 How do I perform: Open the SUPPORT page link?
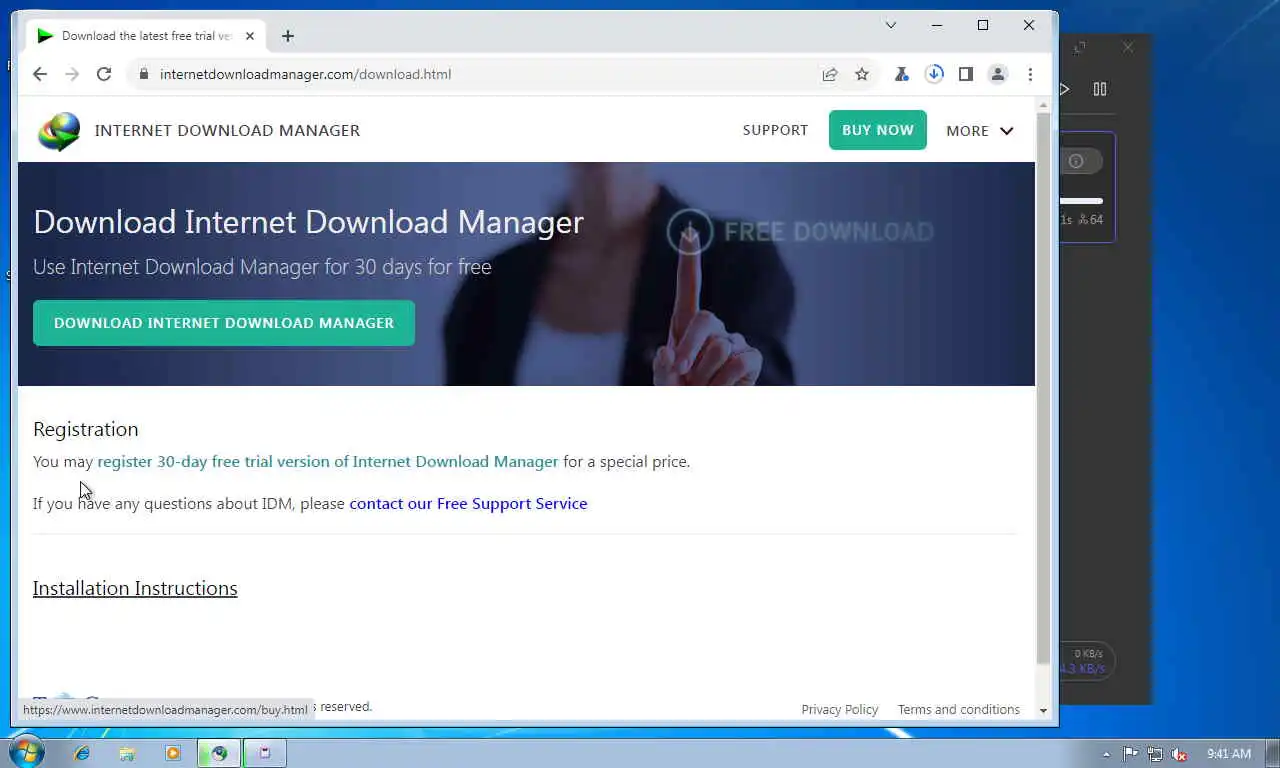click(x=775, y=130)
